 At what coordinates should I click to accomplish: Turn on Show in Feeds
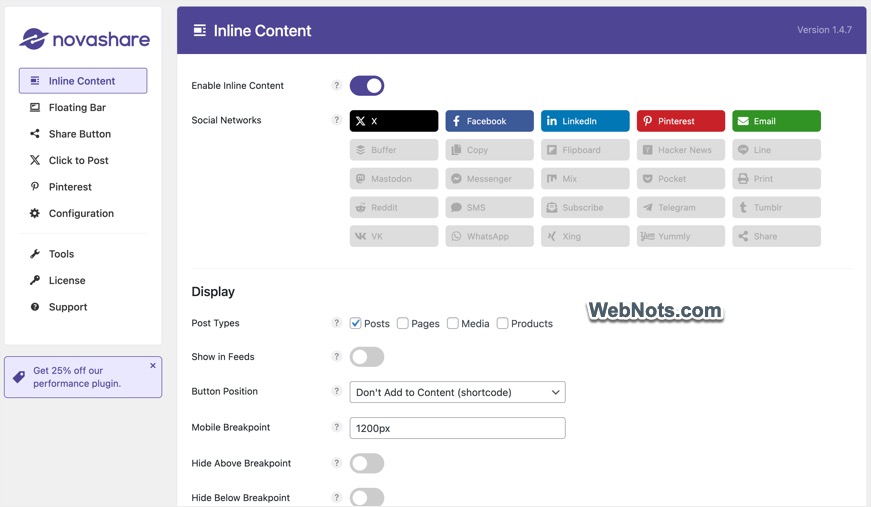(367, 357)
